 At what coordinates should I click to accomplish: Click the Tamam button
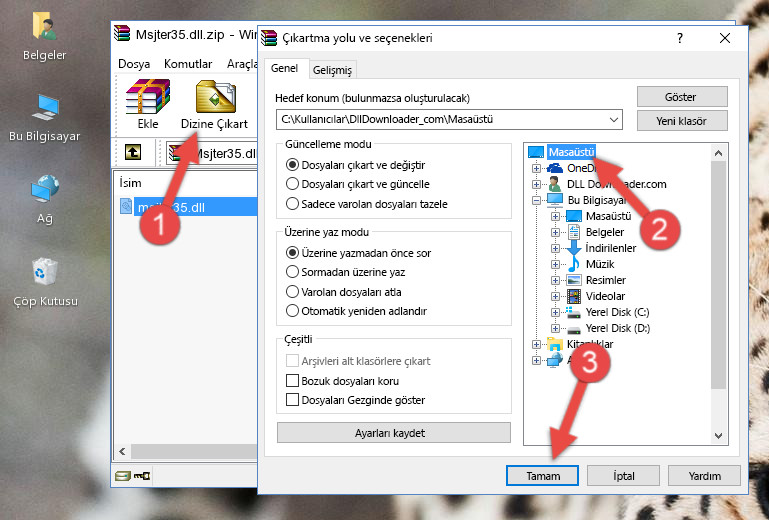(542, 476)
